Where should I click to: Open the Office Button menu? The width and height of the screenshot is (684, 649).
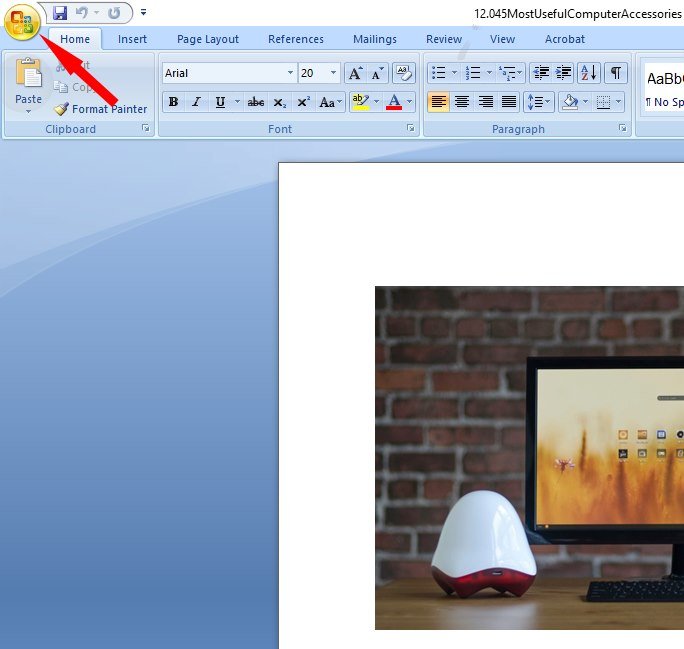(21, 22)
